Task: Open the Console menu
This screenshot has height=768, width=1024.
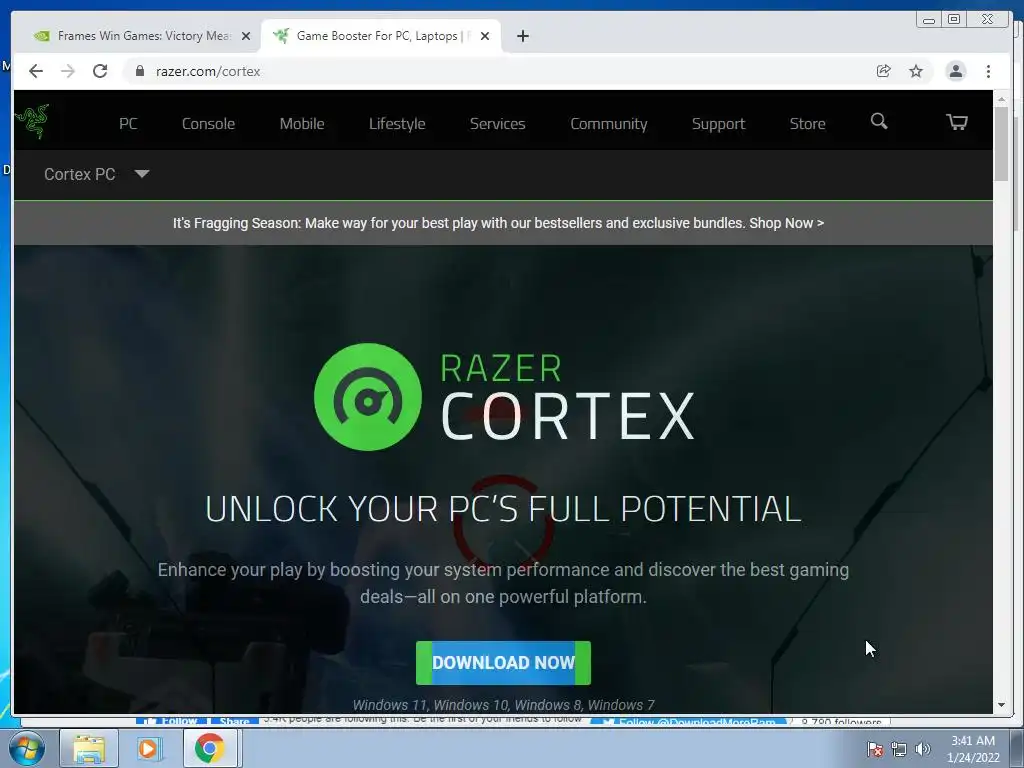Action: pyautogui.click(x=208, y=123)
